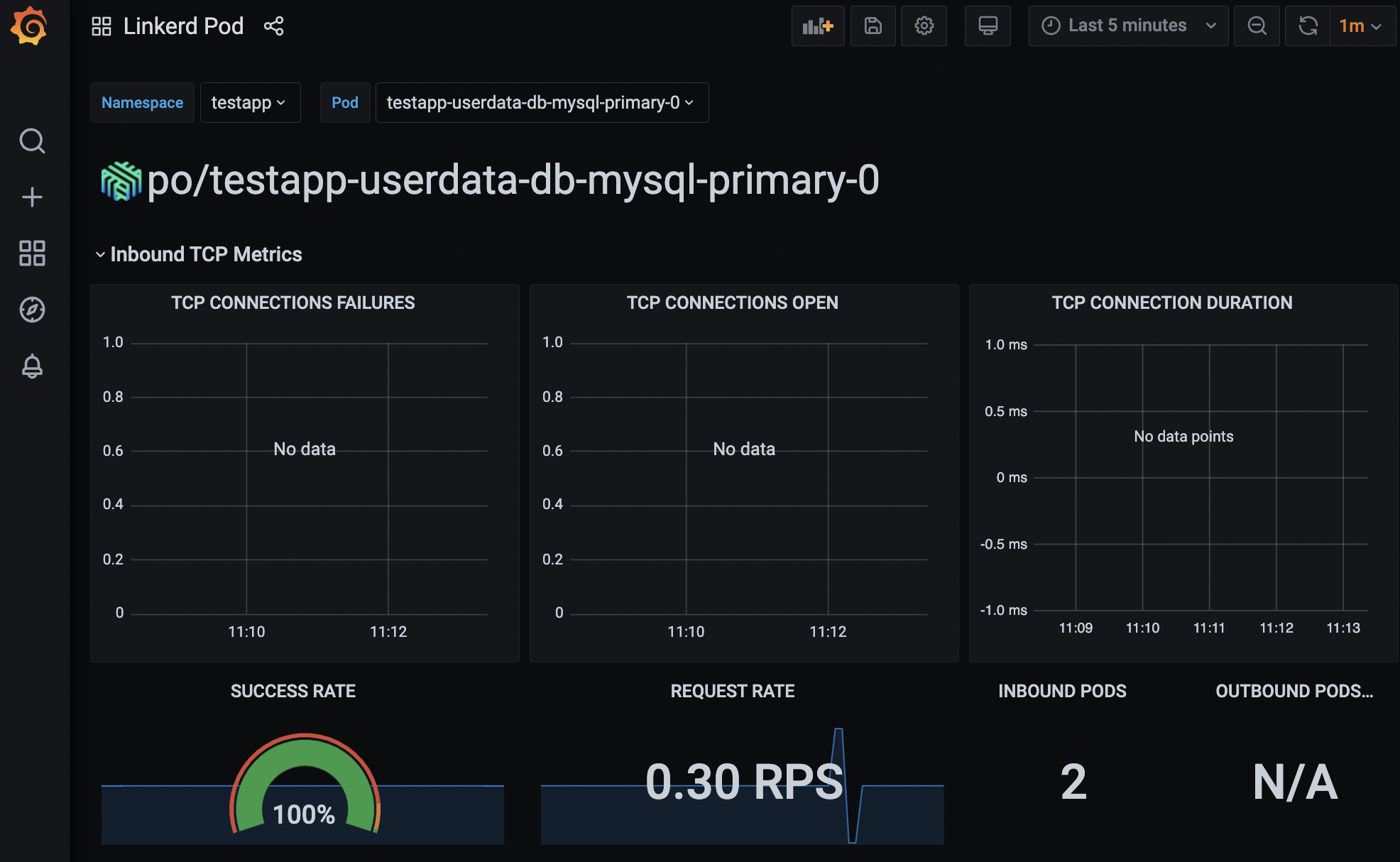Open TCP CONNECTIONS FAILURES panel title menu
Viewport: 1400px width, 862px height.
(x=292, y=302)
